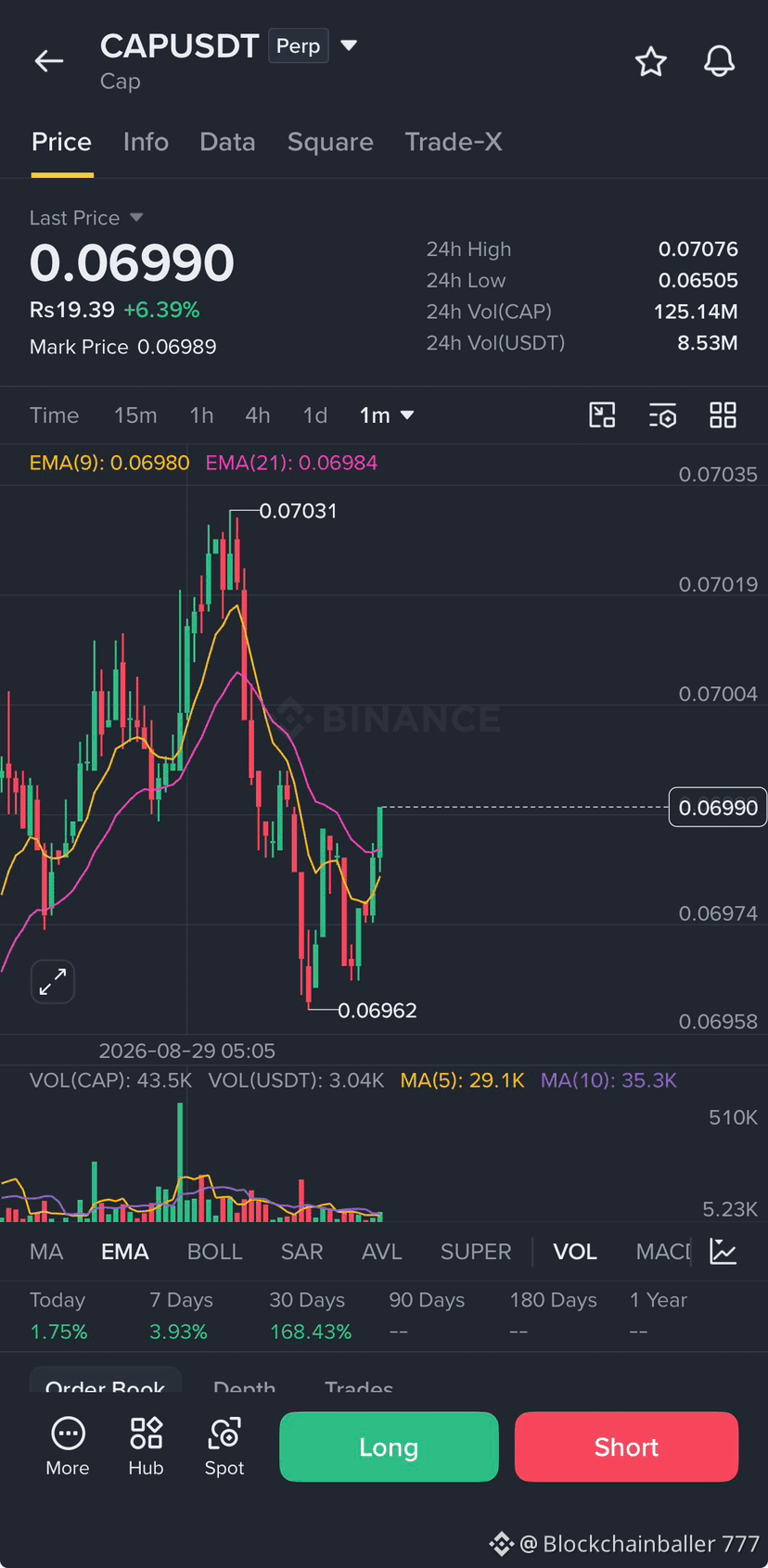Switch to the Info tab
Viewport: 768px width, 1568px height.
pyautogui.click(x=146, y=142)
